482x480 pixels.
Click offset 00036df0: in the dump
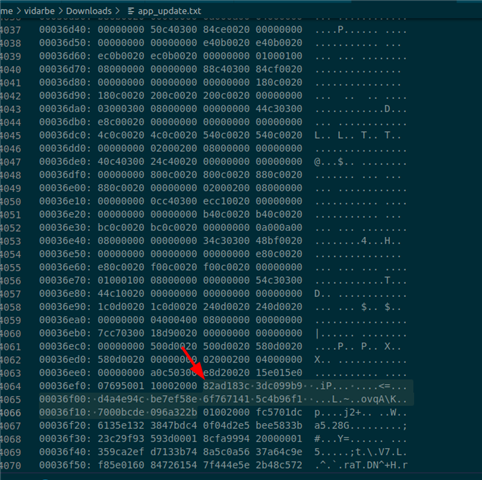(x=65, y=175)
